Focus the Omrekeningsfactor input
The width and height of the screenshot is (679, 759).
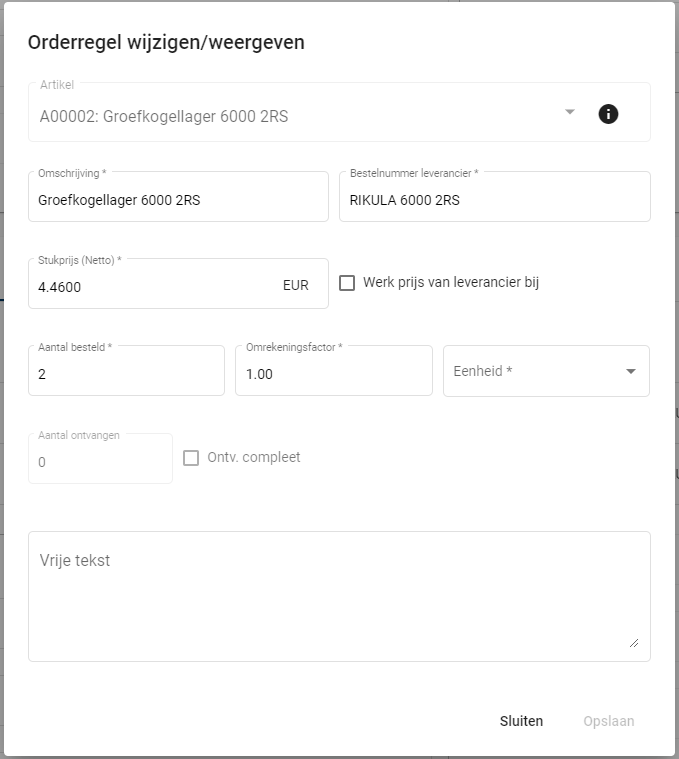333,374
